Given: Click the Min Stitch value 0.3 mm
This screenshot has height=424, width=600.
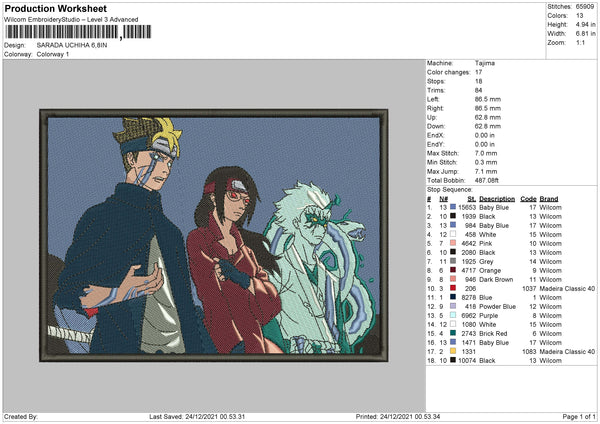Looking at the screenshot, I should pyautogui.click(x=486, y=163).
